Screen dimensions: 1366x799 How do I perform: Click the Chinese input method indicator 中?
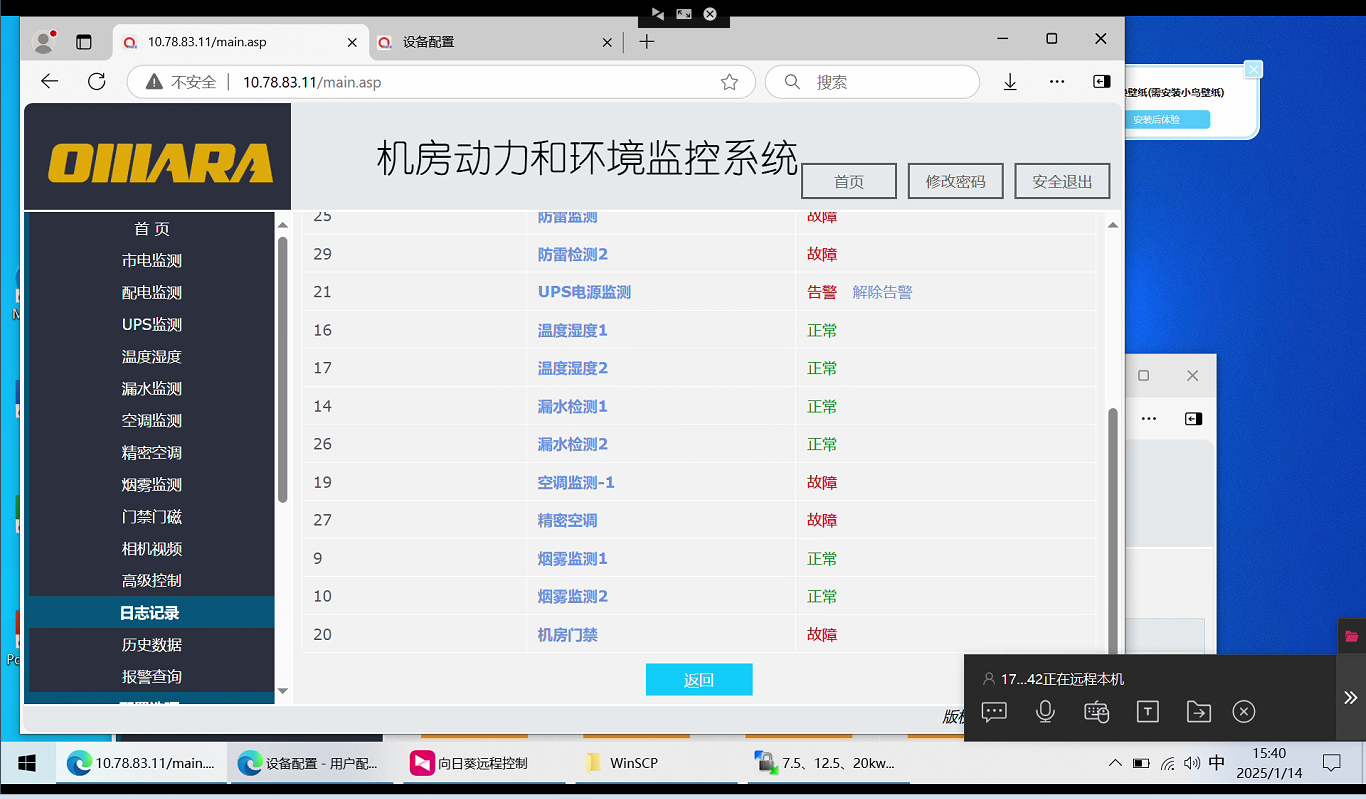pyautogui.click(x=1217, y=763)
